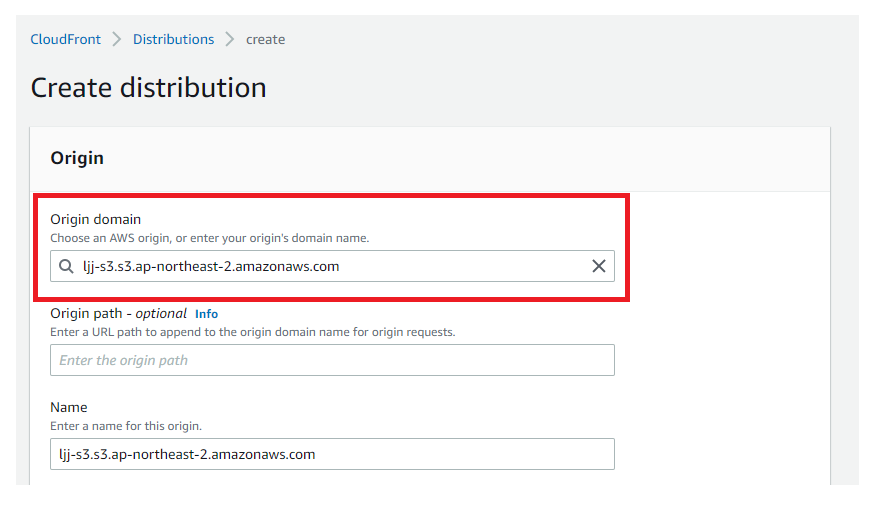Open the CloudFront breadcrumb link
Viewport: 878px width, 506px height.
pyautogui.click(x=66, y=40)
